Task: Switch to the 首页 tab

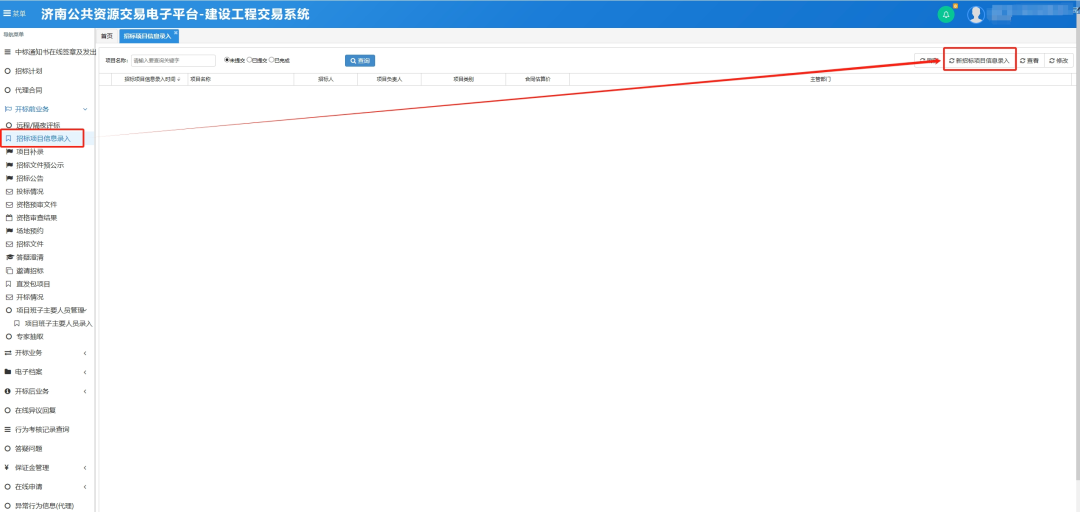Action: pos(107,36)
